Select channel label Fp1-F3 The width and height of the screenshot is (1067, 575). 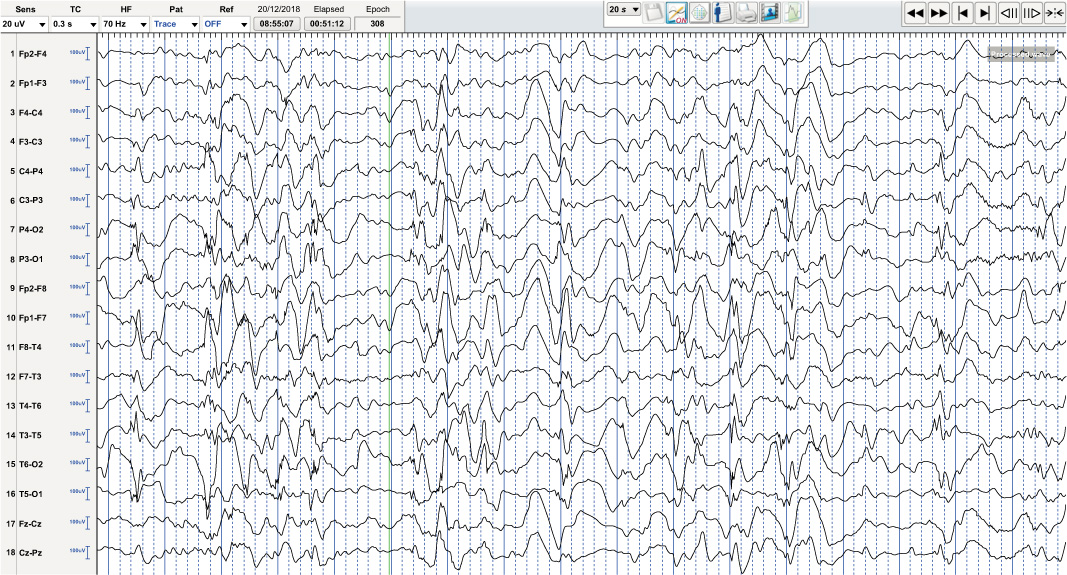click(33, 83)
